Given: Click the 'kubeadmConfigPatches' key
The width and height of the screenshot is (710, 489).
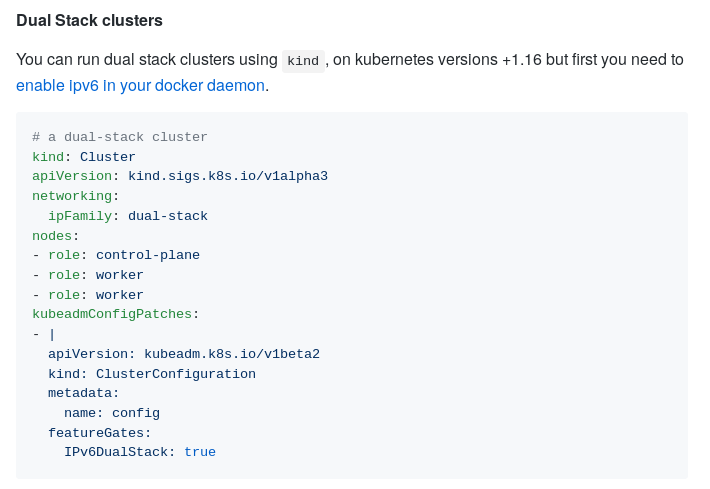Looking at the screenshot, I should tap(112, 314).
